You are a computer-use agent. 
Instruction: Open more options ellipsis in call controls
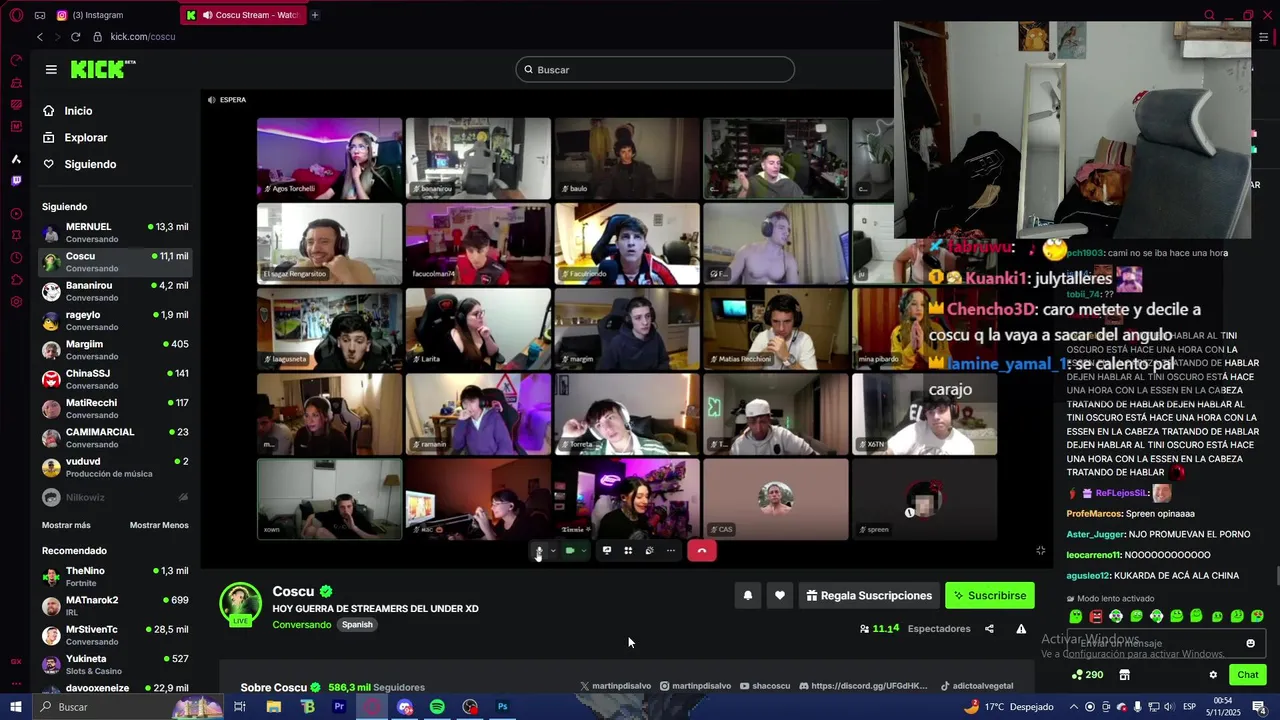[x=671, y=551]
